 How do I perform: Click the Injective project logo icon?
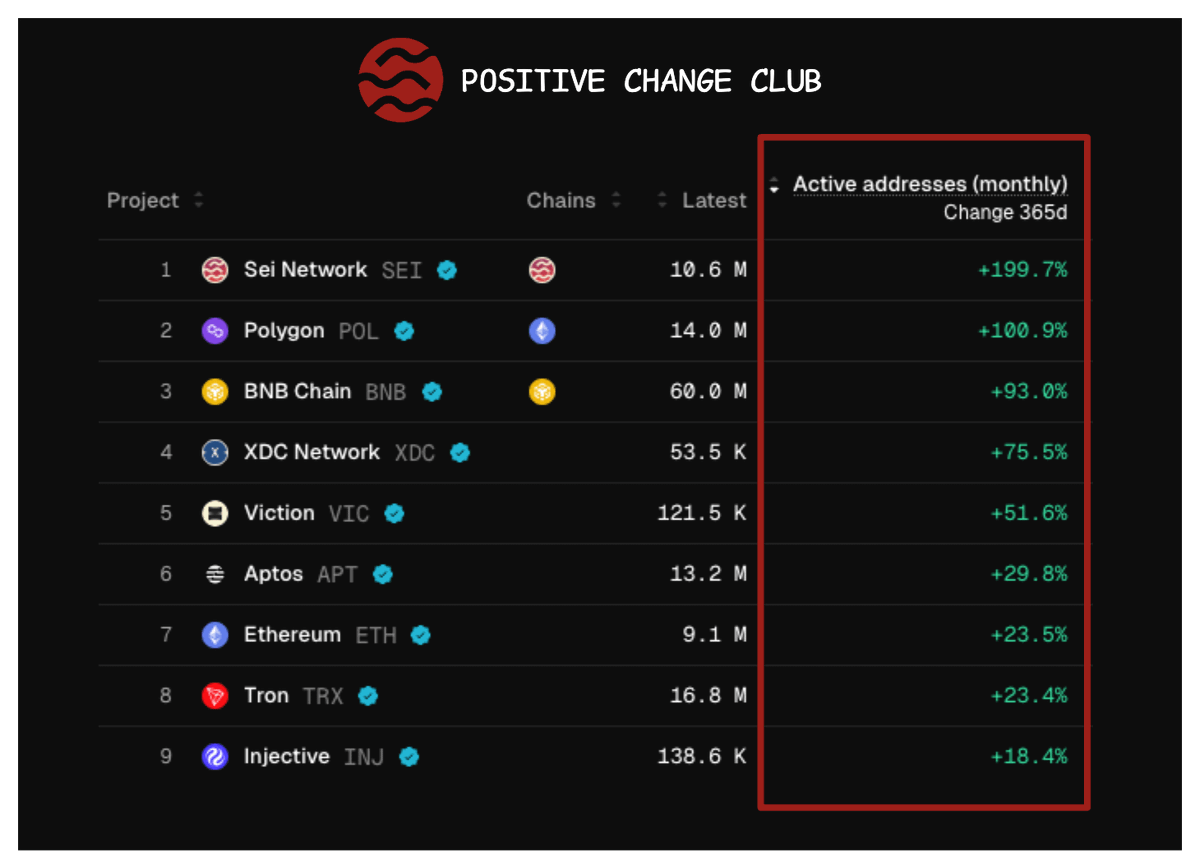[215, 757]
